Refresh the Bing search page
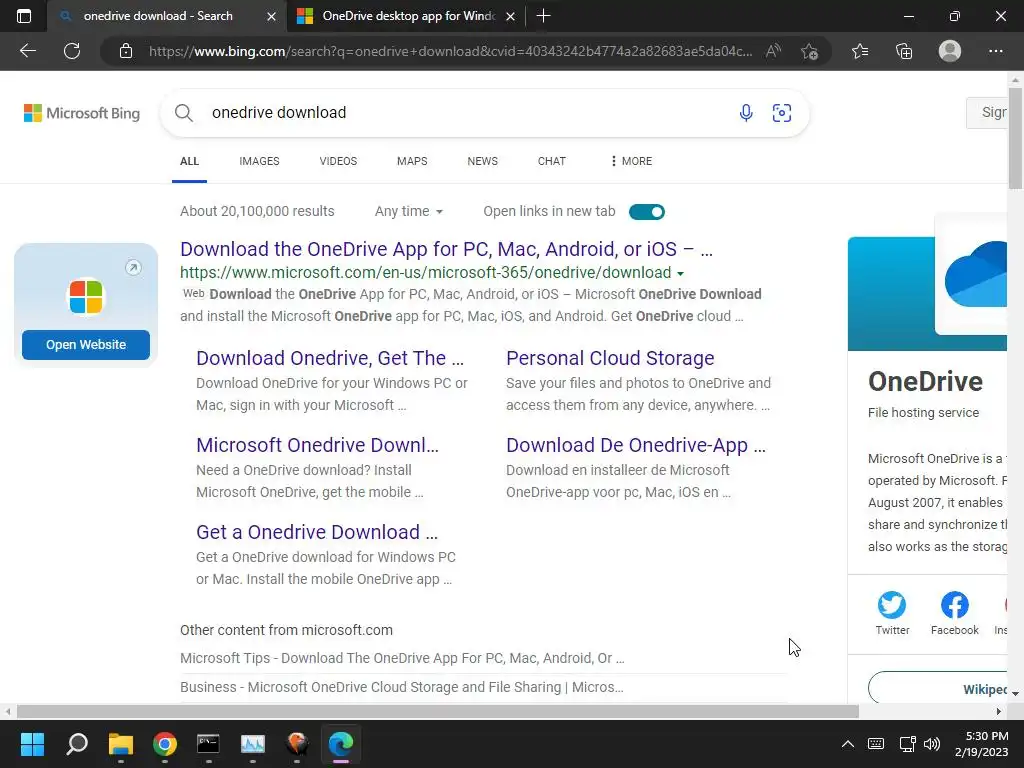Screen dimensions: 1024x768 tap(72, 51)
